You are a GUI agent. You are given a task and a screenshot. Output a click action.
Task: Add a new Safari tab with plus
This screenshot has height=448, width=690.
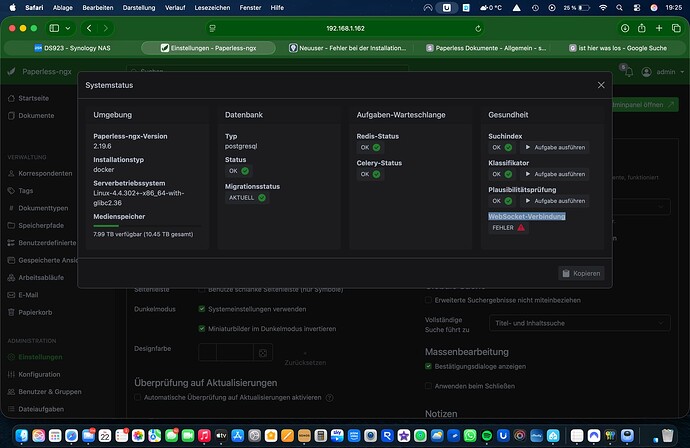[659, 28]
